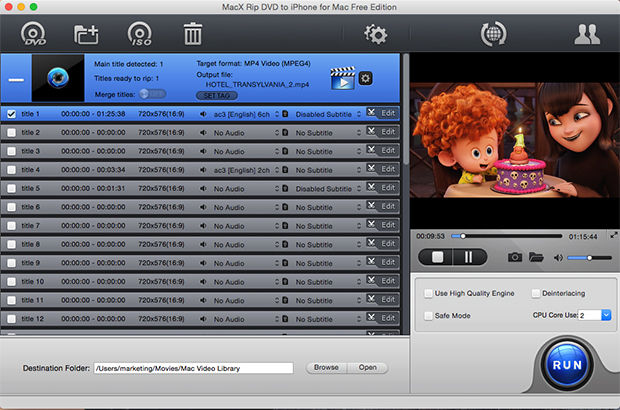Click the preview playback progress slider
Screen dimensions: 620x410
pos(507,236)
